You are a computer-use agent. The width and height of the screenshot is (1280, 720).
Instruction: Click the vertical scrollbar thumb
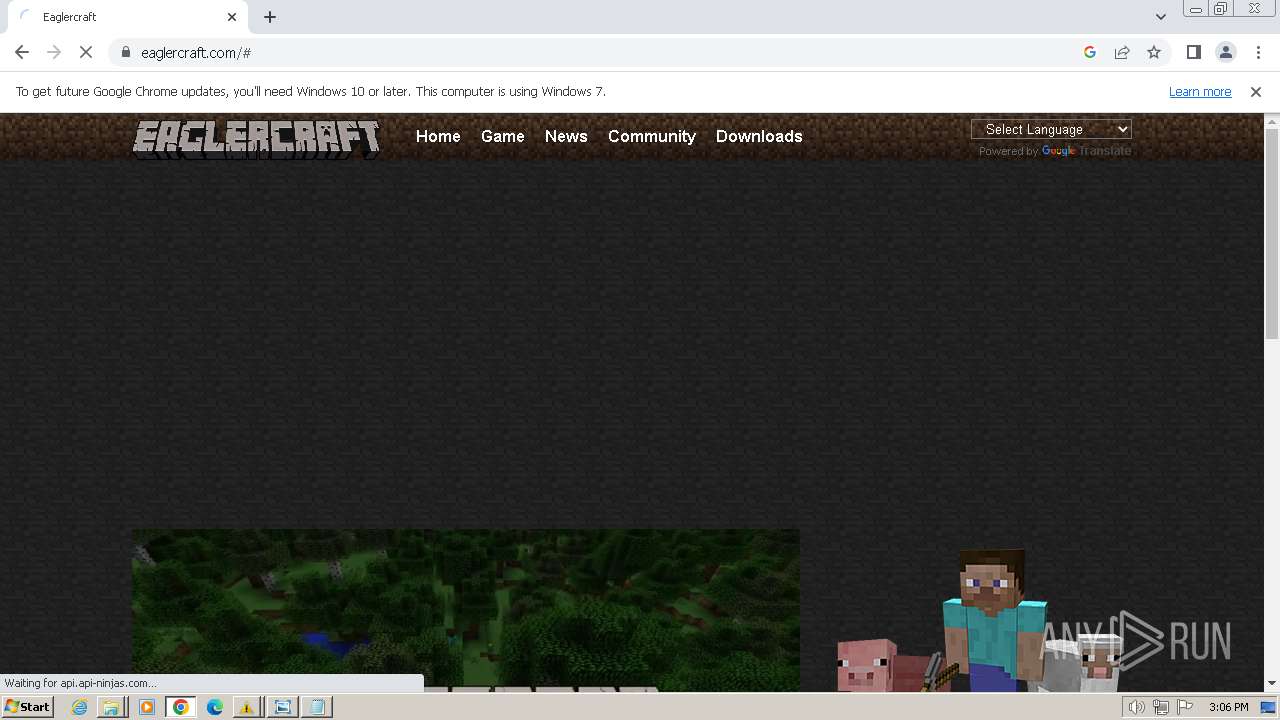pyautogui.click(x=1272, y=235)
